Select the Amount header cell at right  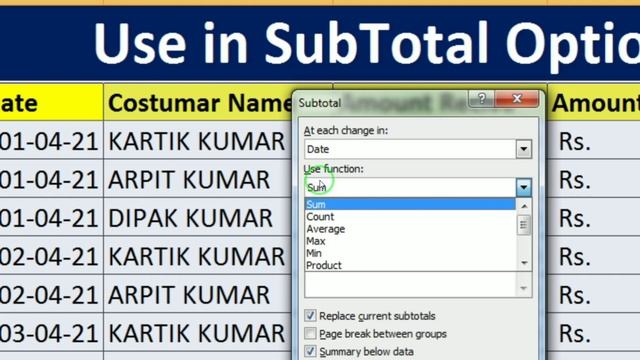point(594,102)
